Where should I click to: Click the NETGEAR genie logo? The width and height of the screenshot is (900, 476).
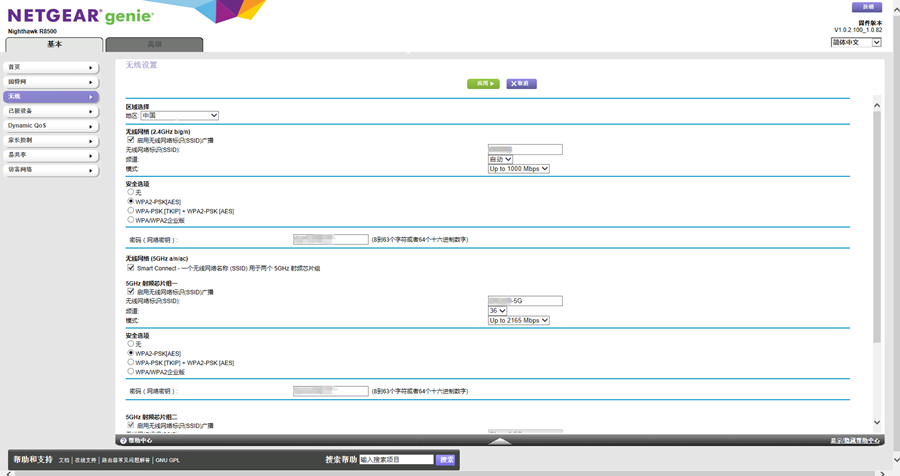click(x=80, y=16)
